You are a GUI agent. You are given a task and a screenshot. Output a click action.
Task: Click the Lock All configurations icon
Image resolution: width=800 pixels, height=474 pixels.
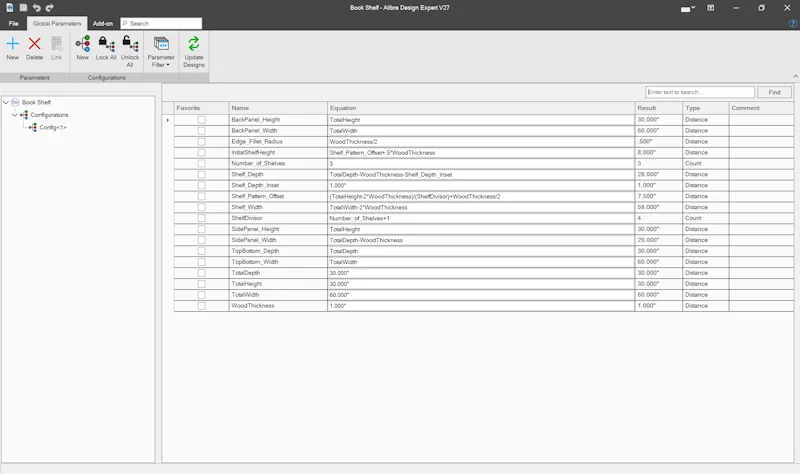pyautogui.click(x=106, y=44)
